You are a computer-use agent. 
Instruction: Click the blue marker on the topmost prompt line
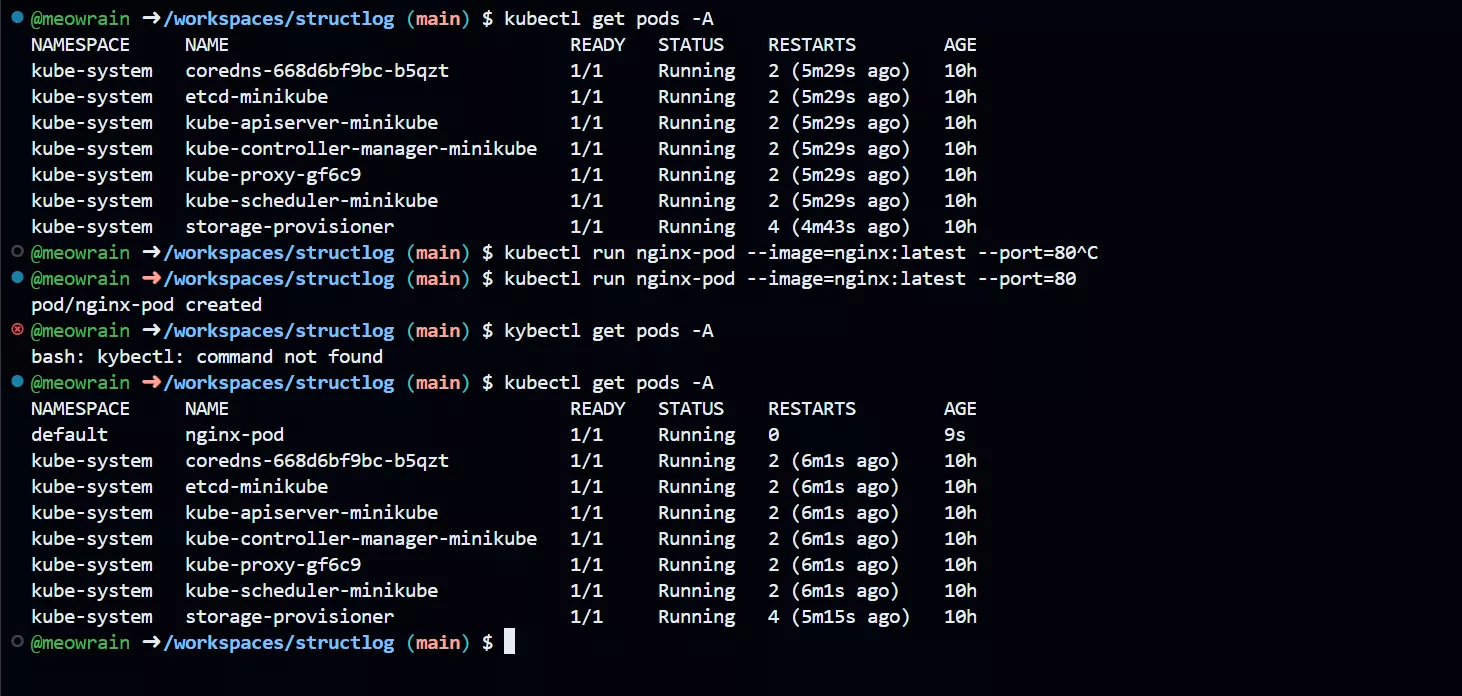16,19
